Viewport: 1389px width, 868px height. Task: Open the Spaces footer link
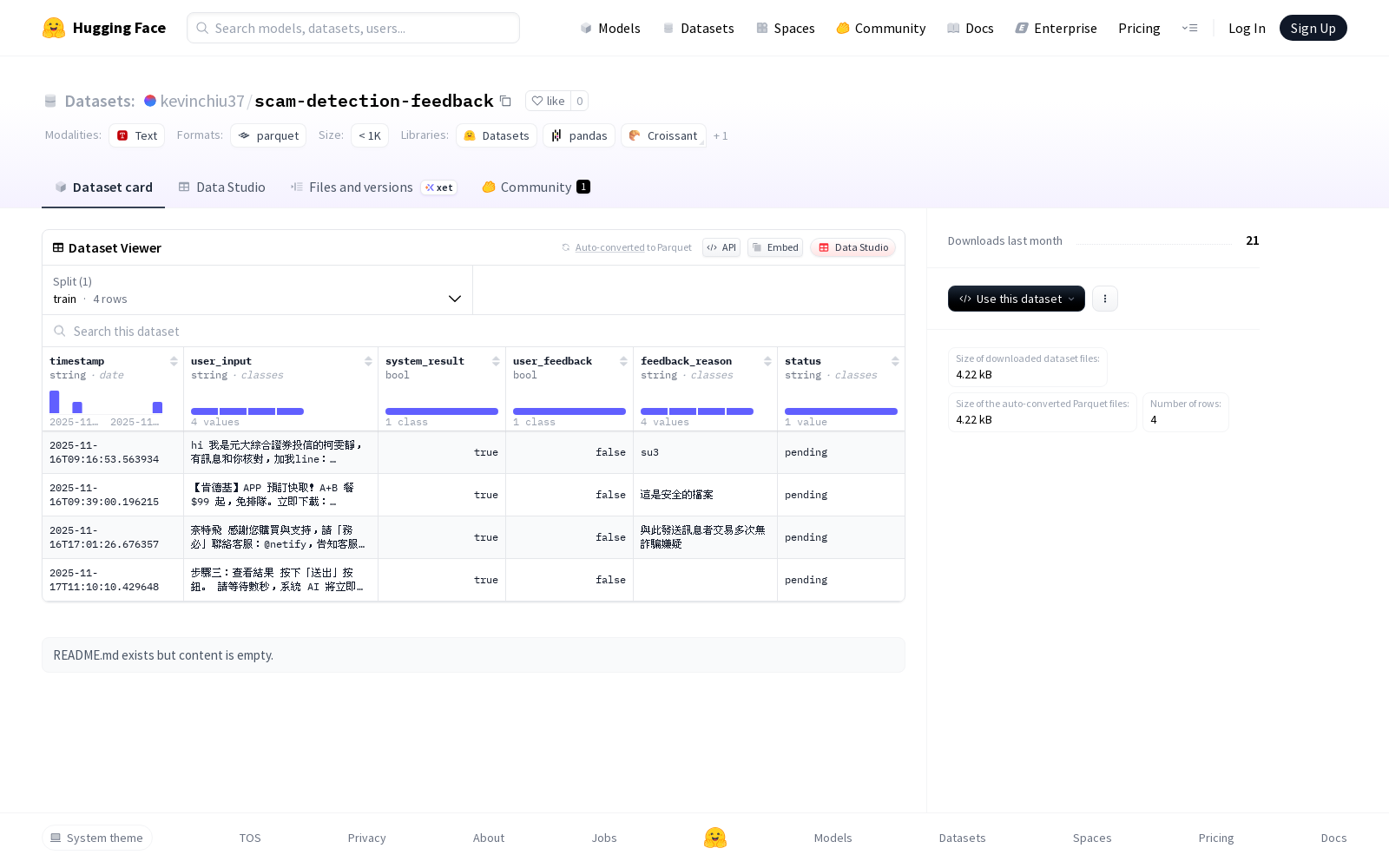point(1092,838)
